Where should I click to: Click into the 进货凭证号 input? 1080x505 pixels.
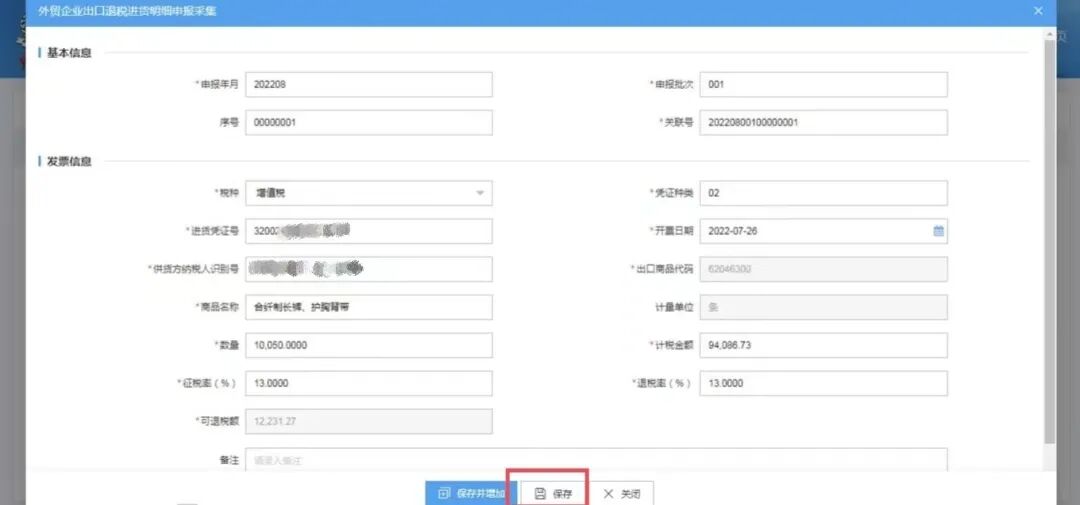369,231
